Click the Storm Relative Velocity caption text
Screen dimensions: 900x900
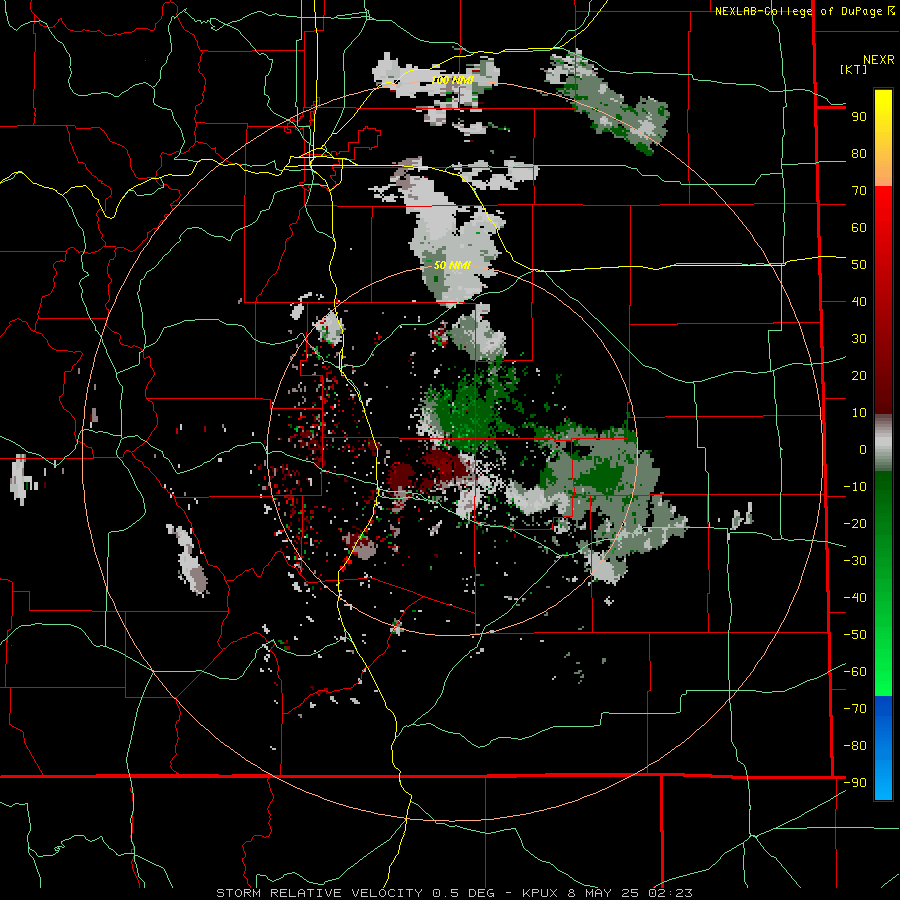[454, 893]
